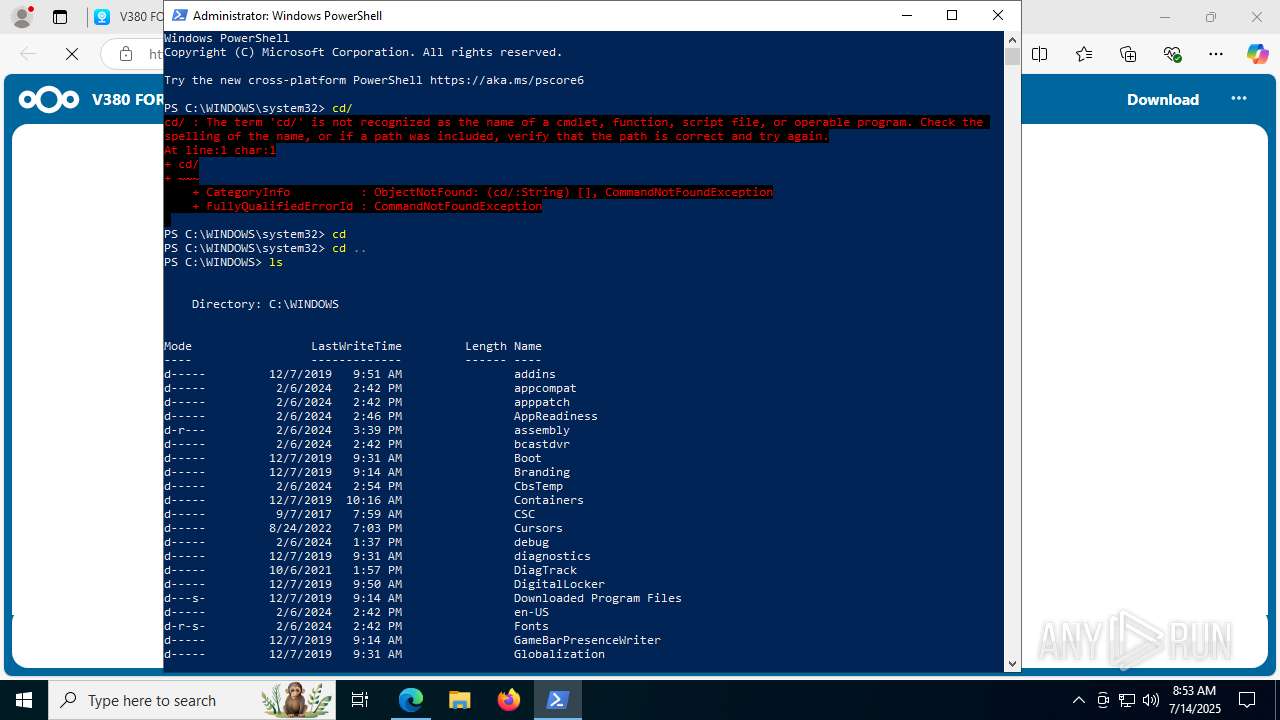Click the taskbar search monkey illustration

pyautogui.click(x=297, y=700)
